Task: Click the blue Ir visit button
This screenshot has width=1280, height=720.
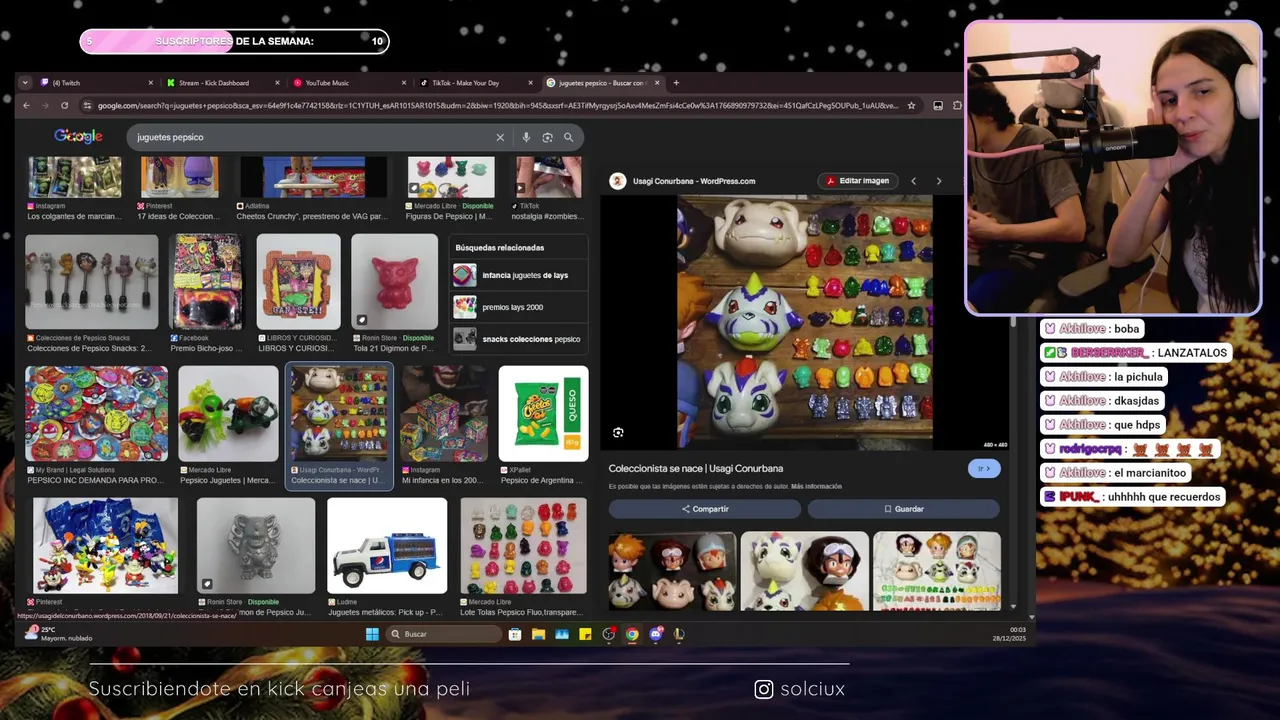Action: 984,468
